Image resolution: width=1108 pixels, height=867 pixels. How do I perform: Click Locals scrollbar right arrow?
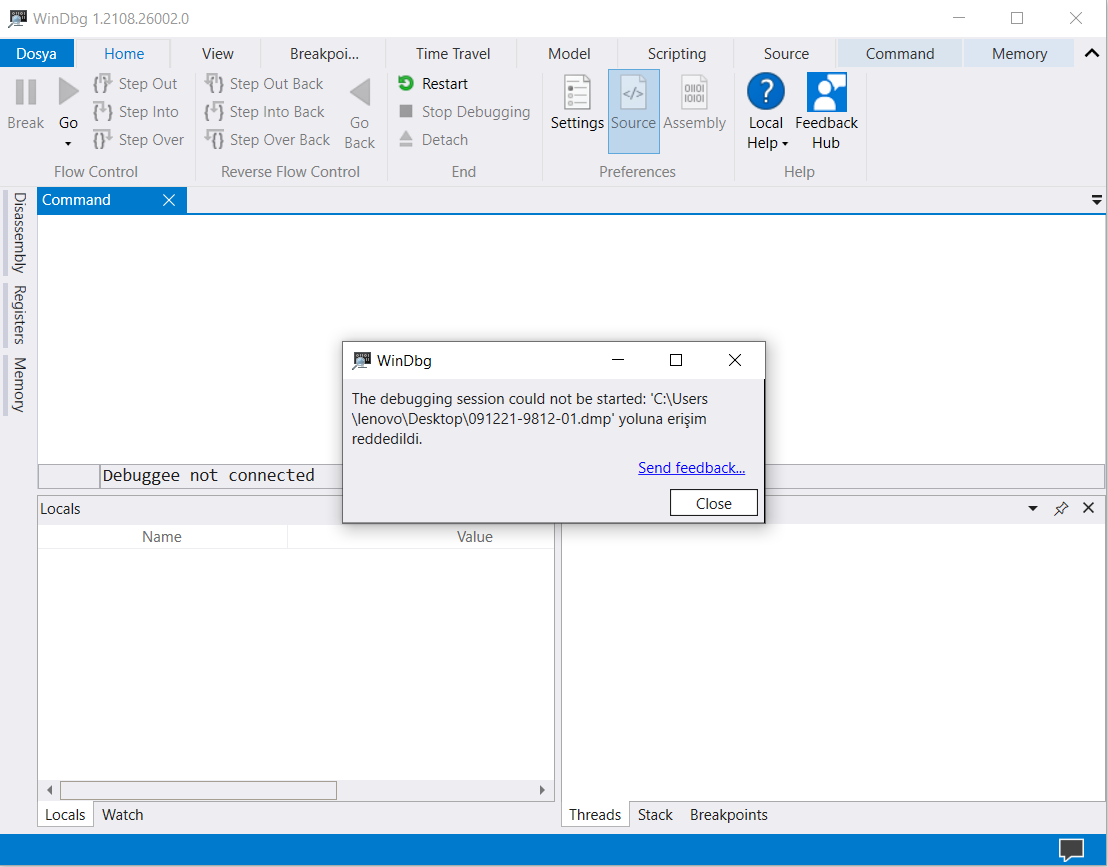click(542, 790)
